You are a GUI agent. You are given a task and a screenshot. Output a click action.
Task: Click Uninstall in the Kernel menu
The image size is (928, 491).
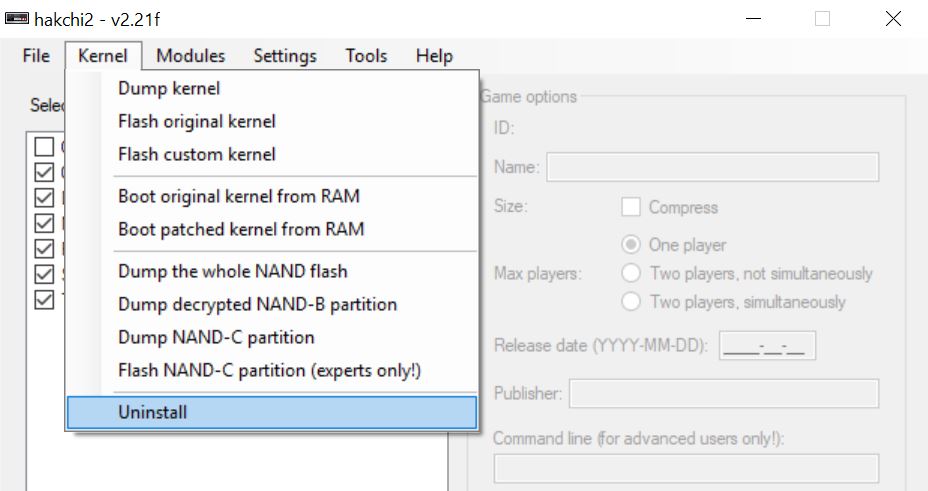pyautogui.click(x=272, y=412)
